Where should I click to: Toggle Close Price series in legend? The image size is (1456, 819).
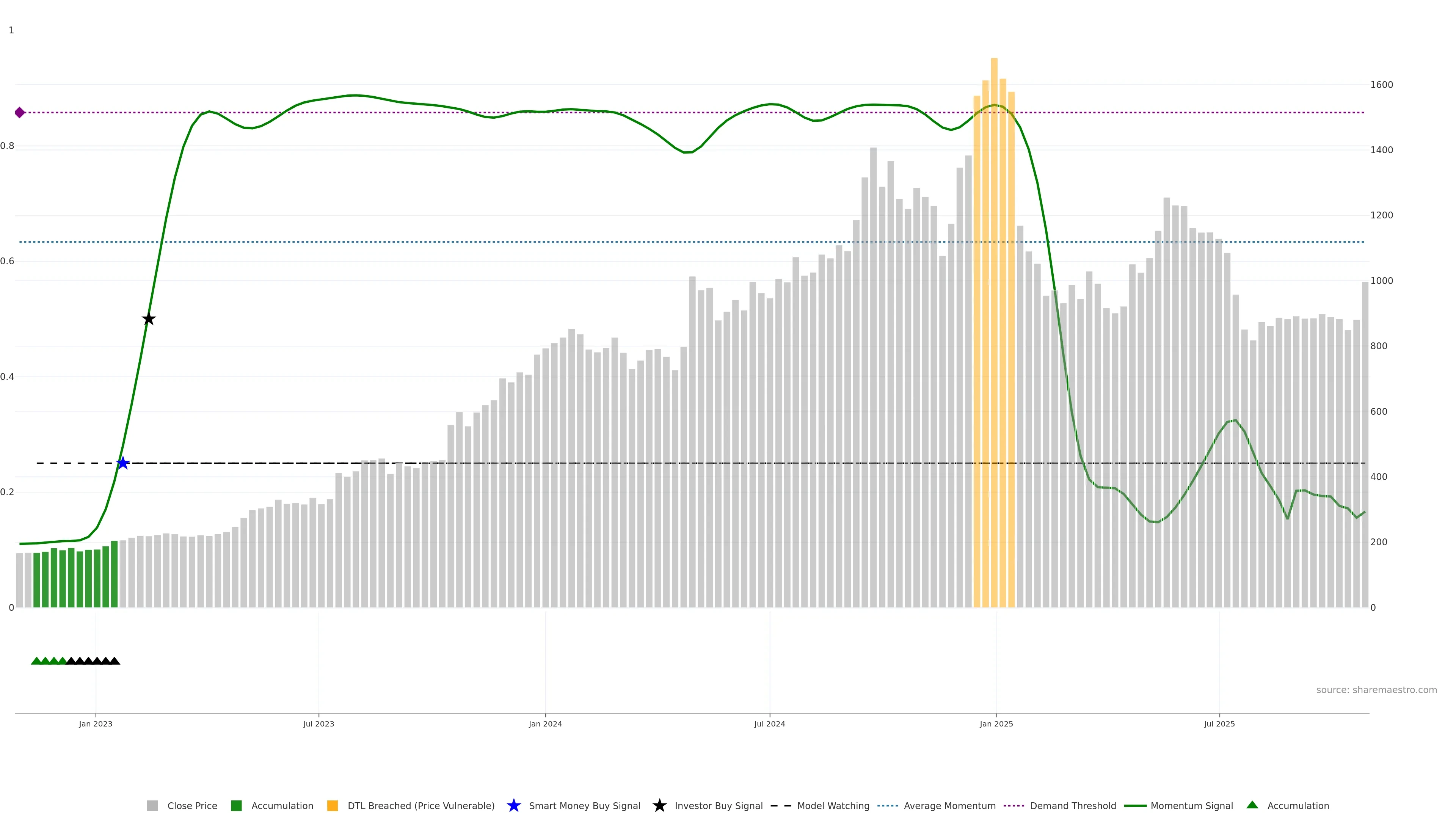[x=191, y=805]
